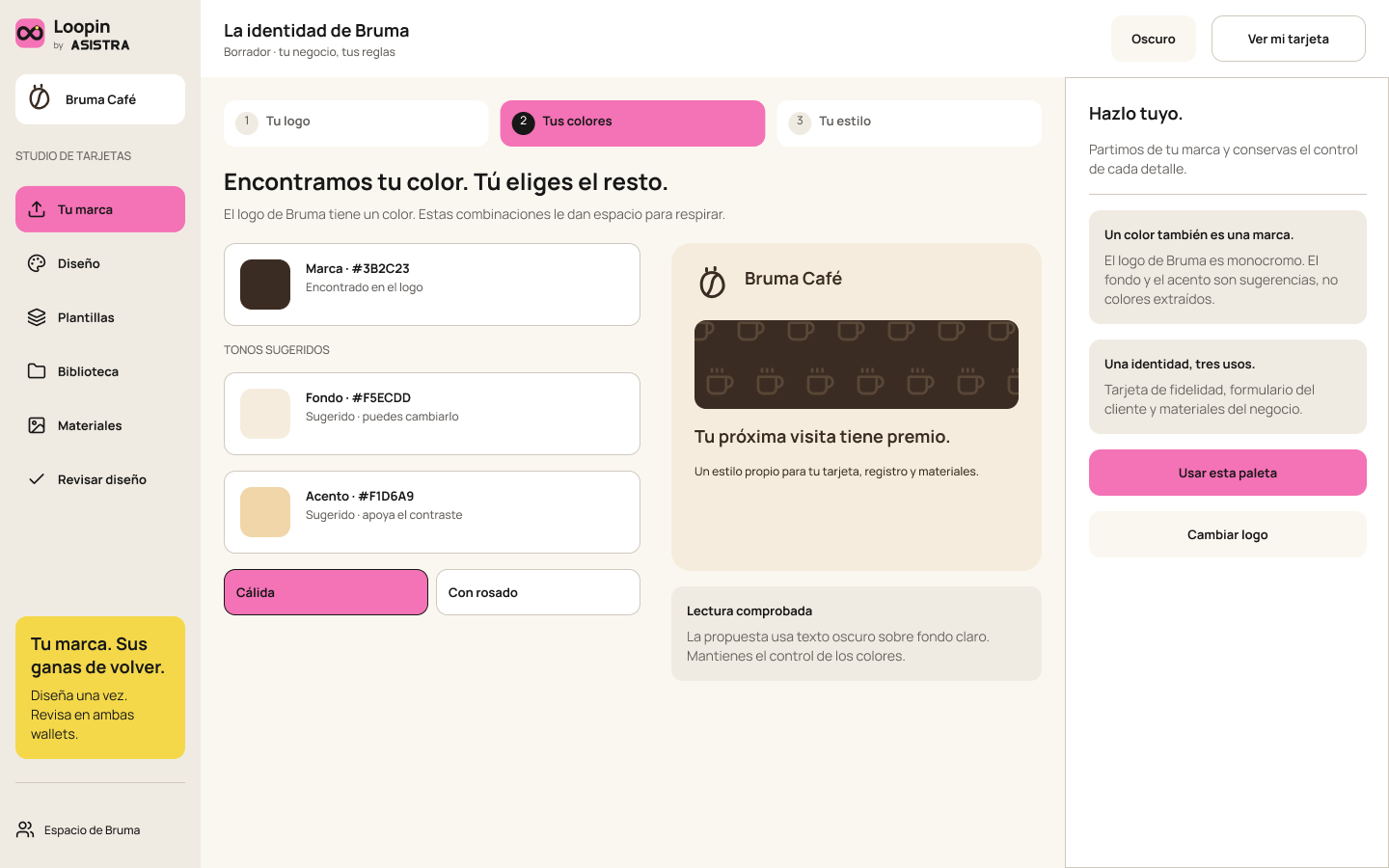Viewport: 1389px width, 868px height.
Task: Go to step 1 Tu logo
Action: (x=356, y=123)
